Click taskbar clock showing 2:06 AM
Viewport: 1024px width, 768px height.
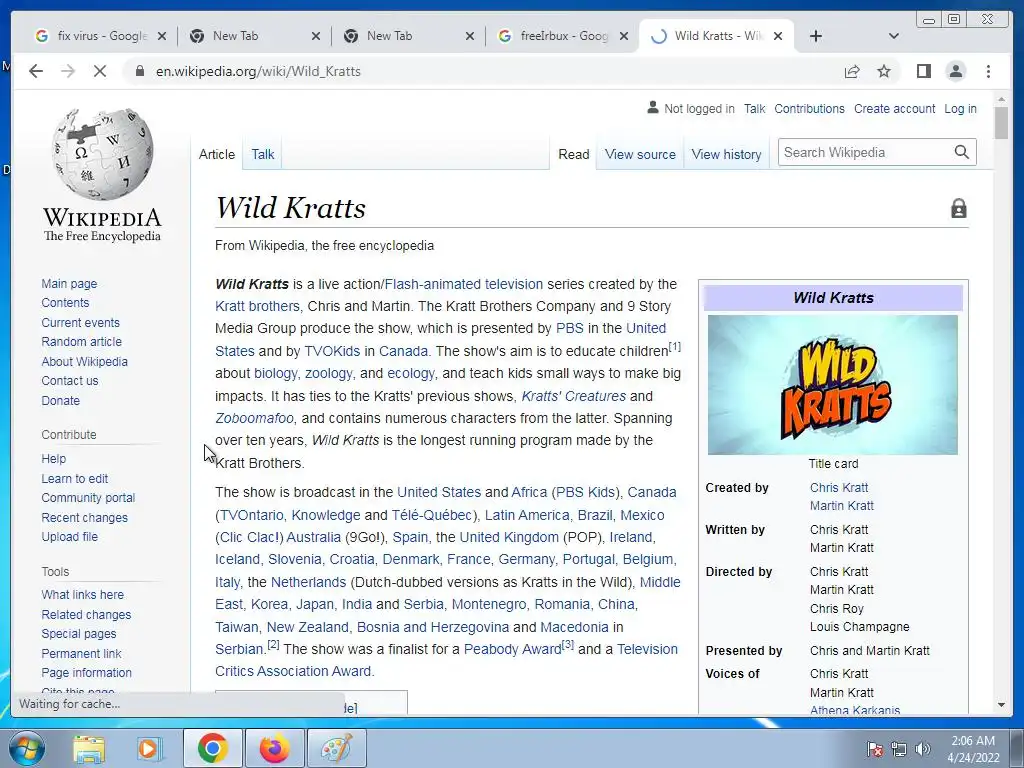pos(973,749)
